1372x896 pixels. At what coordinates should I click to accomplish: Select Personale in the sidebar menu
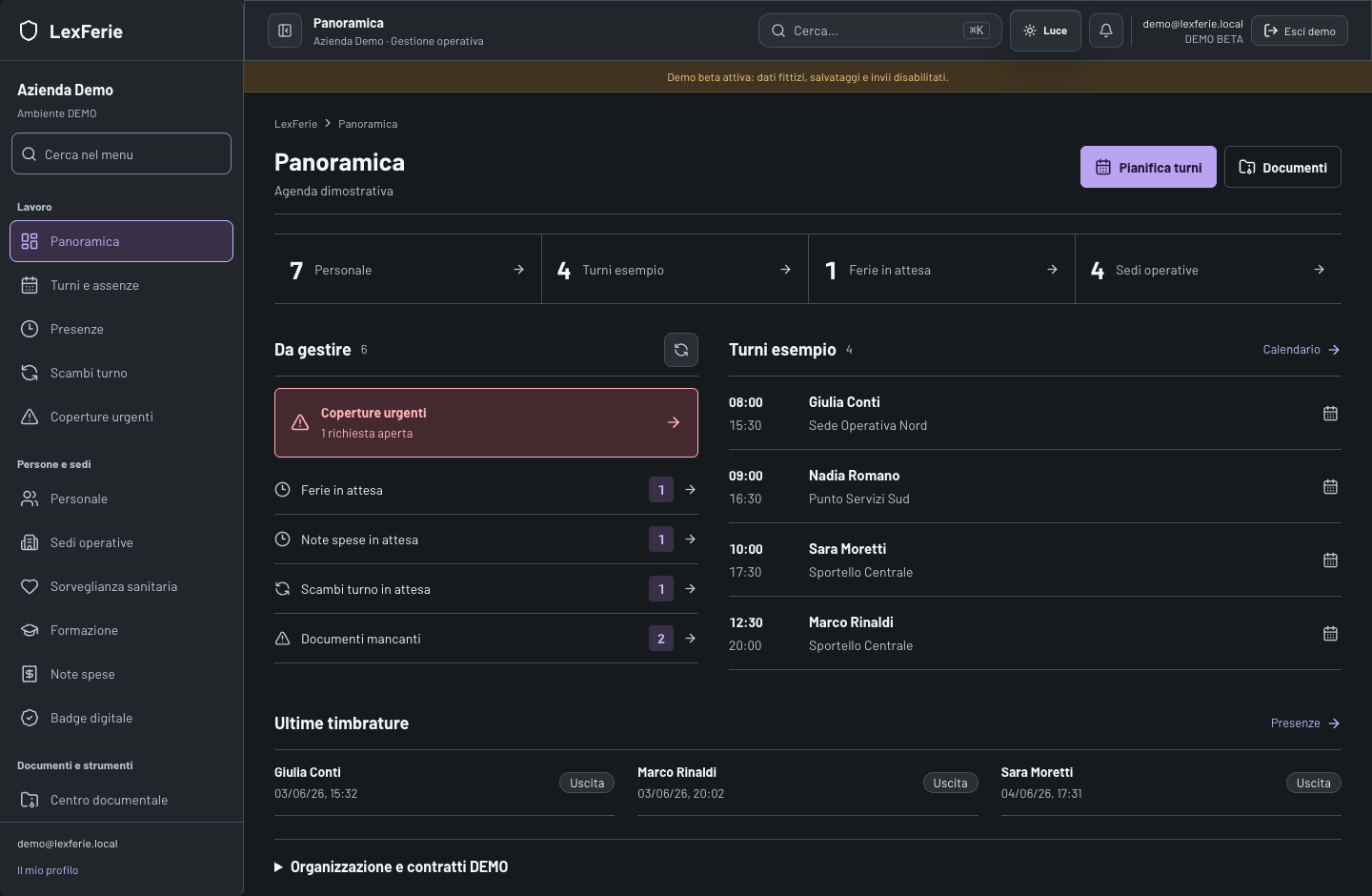pyautogui.click(x=121, y=499)
